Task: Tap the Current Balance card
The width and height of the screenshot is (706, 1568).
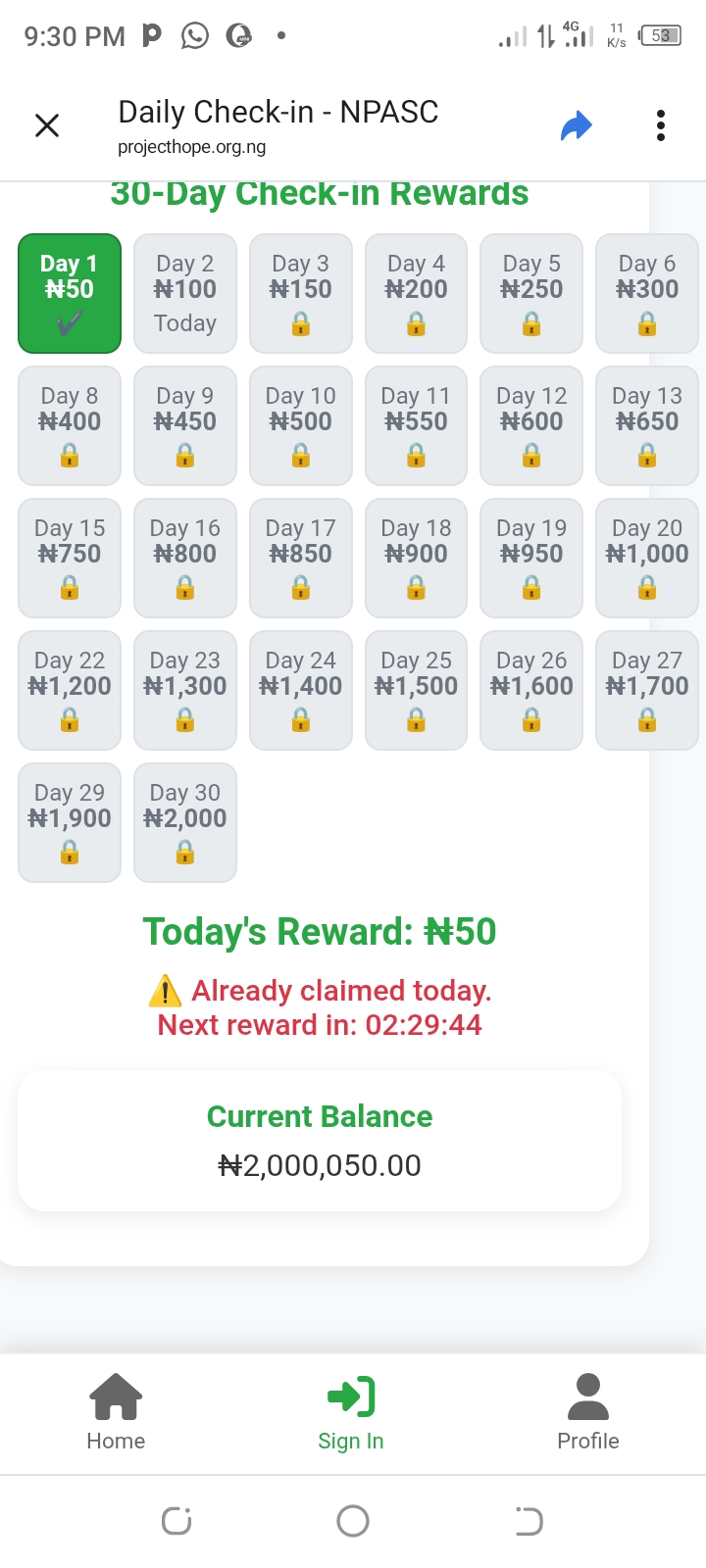Action: (320, 1141)
